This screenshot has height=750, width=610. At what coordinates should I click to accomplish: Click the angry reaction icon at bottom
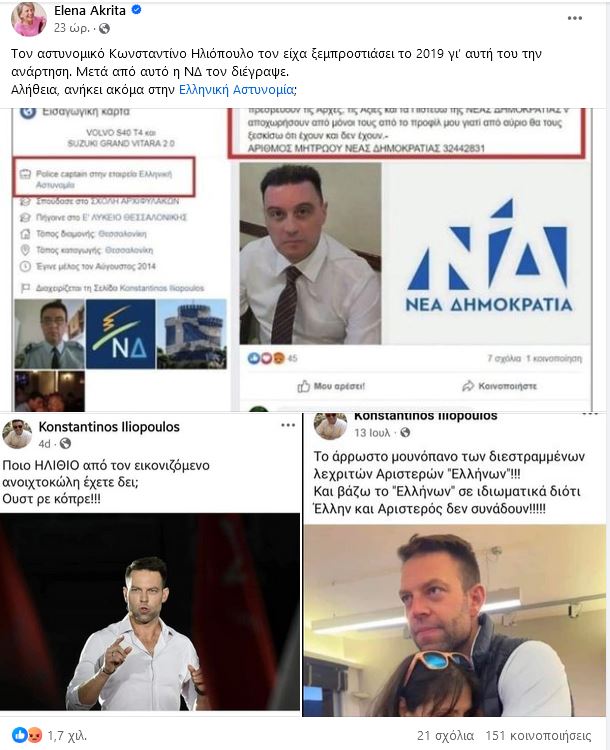click(x=34, y=735)
